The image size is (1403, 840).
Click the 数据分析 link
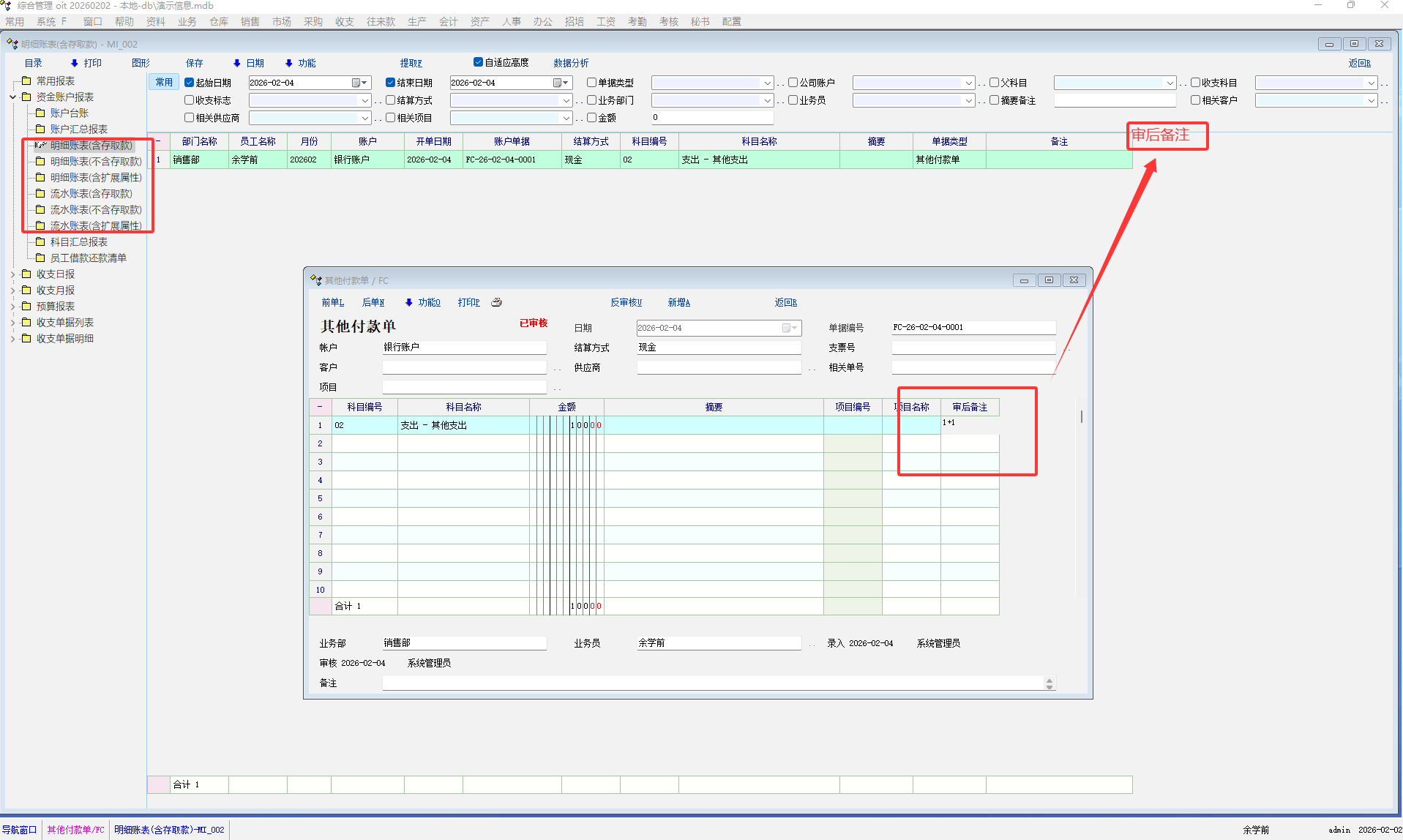coord(571,63)
